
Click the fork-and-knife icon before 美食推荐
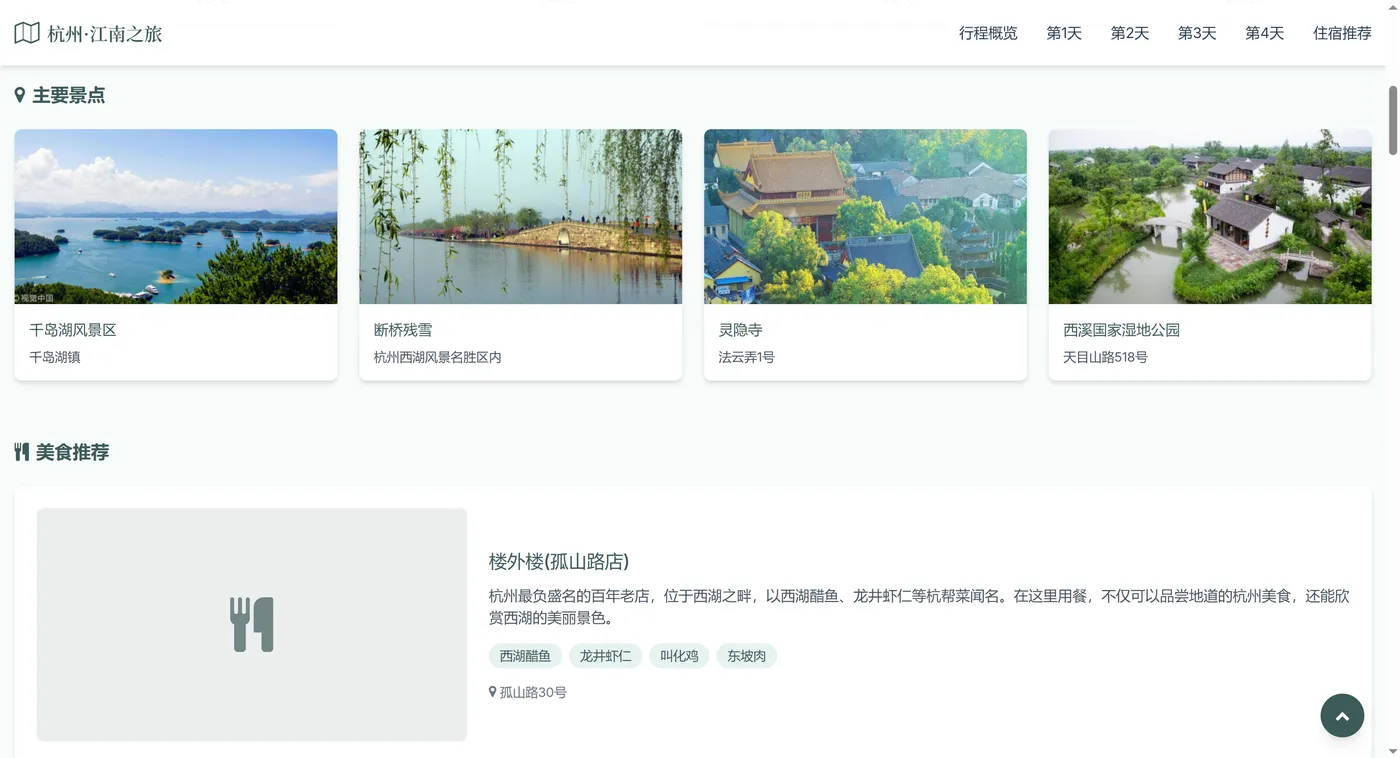coord(20,452)
